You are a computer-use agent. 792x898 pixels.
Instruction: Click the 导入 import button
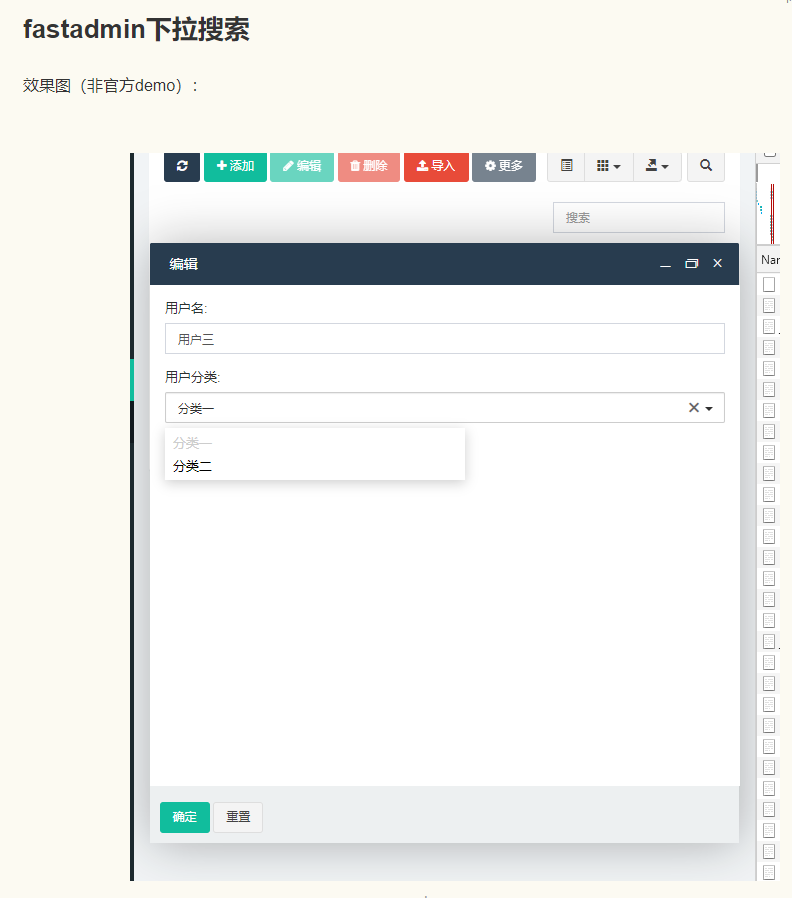click(436, 167)
